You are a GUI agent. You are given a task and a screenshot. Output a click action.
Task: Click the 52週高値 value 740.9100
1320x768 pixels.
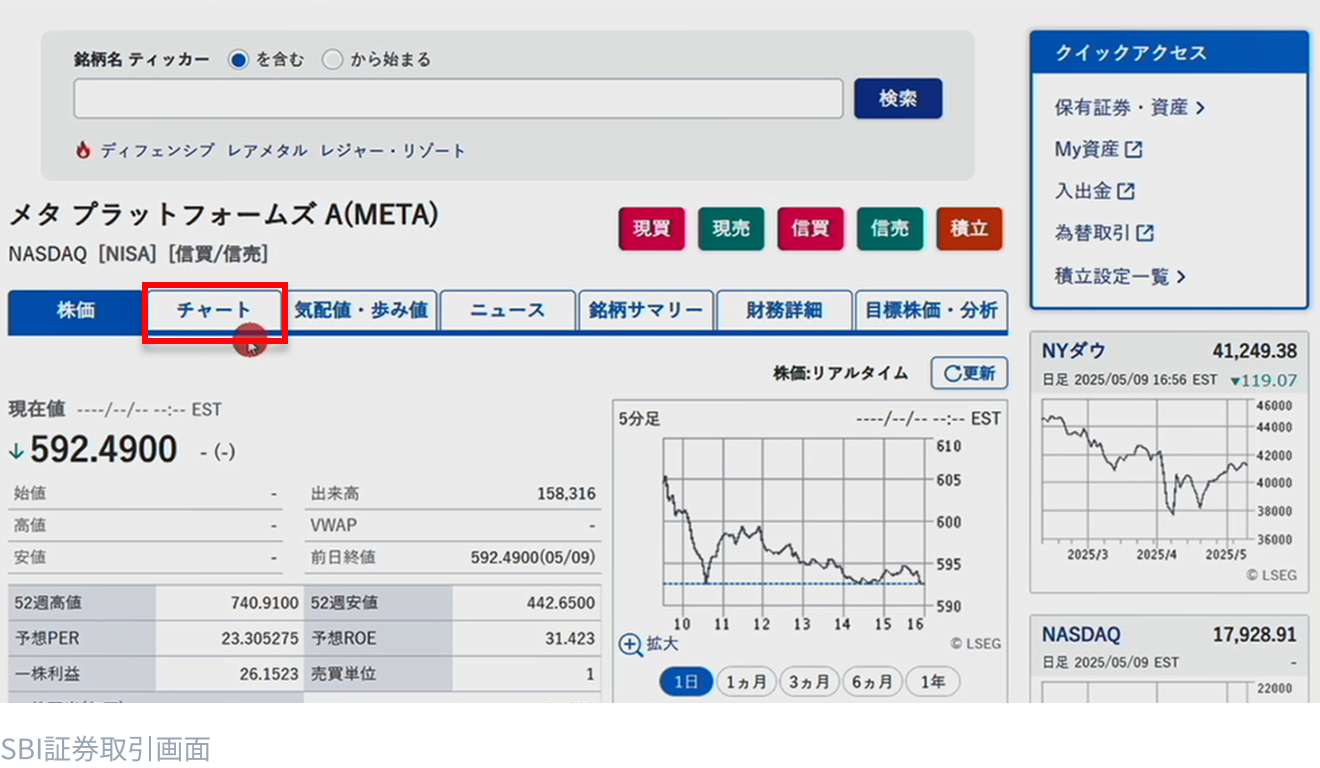tap(264, 603)
